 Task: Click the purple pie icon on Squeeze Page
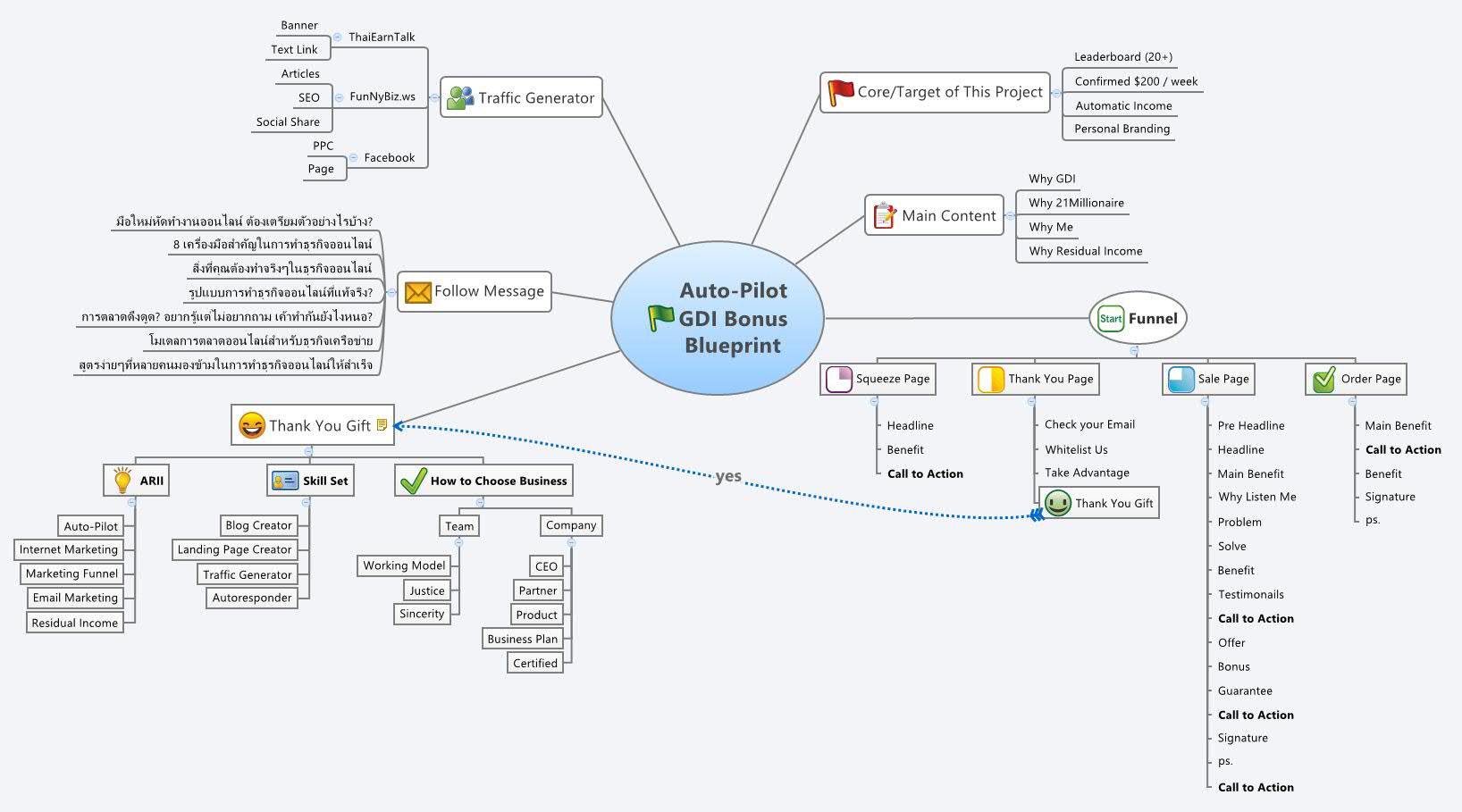coord(838,379)
